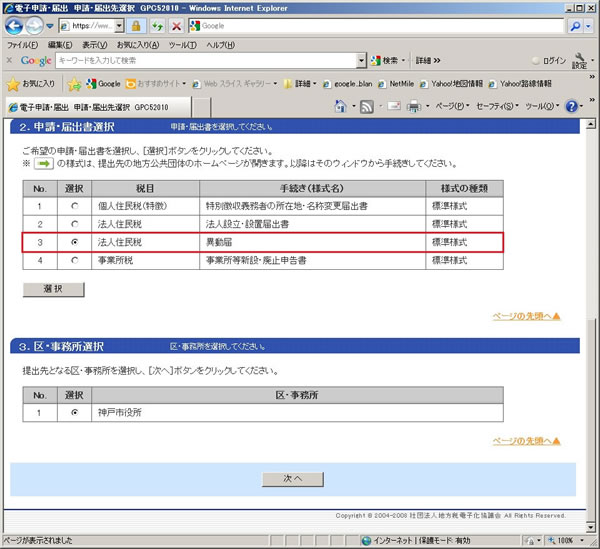Click the Google toolbar keyword input field
The height and width of the screenshot is (549, 600).
(206, 60)
